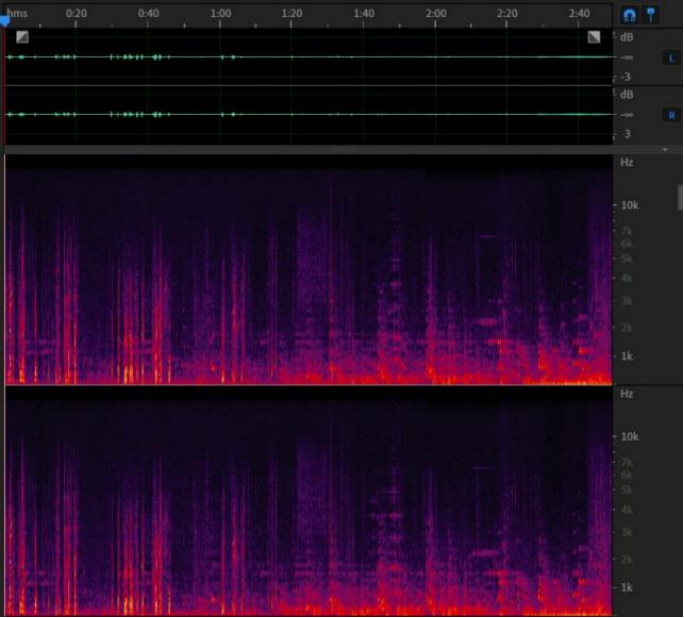Click 10k on the upper spectrogram frequency scale
Image resolution: width=684 pixels, height=618 pixels.
click(629, 205)
